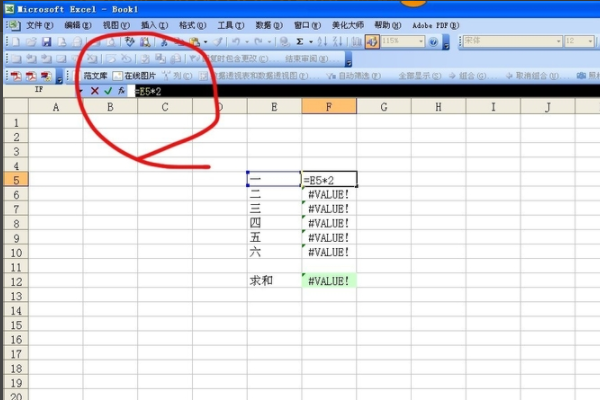Confirm formula with green checkmark
The image size is (600, 400).
click(107, 90)
